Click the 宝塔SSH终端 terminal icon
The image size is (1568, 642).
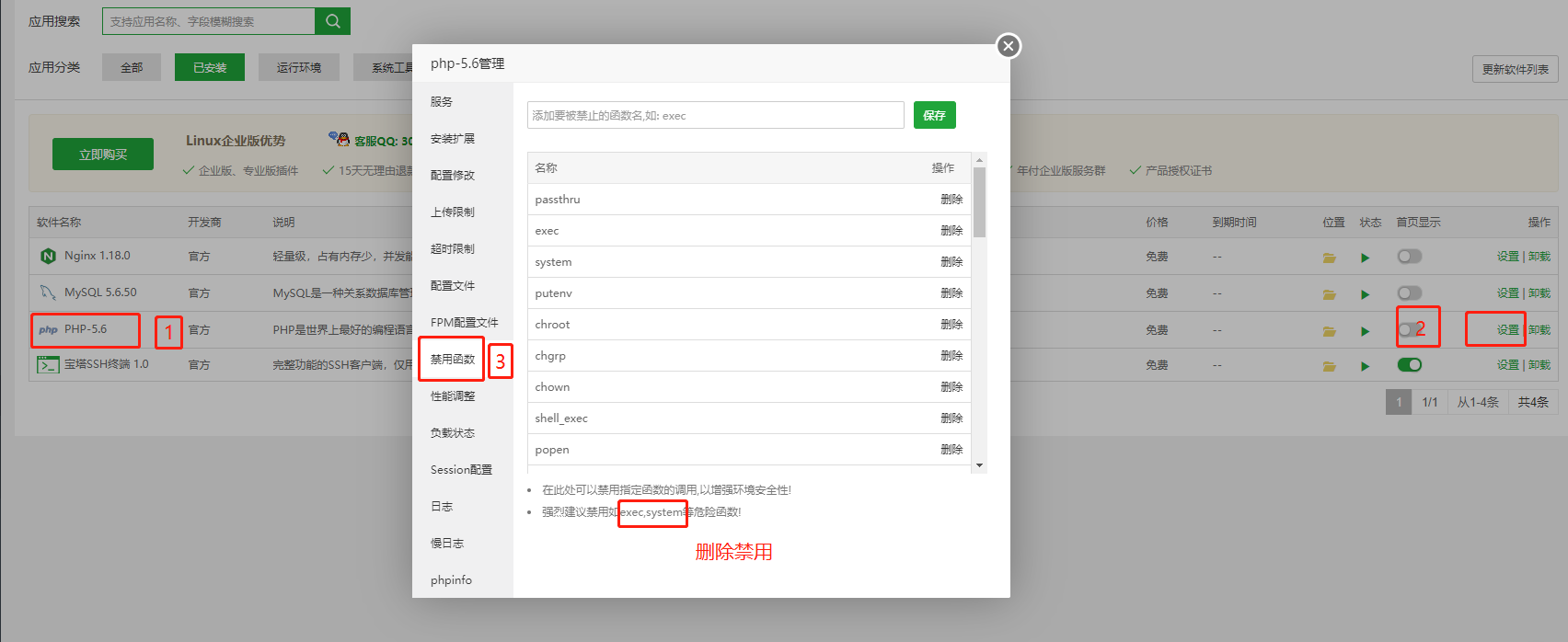pyautogui.click(x=48, y=364)
